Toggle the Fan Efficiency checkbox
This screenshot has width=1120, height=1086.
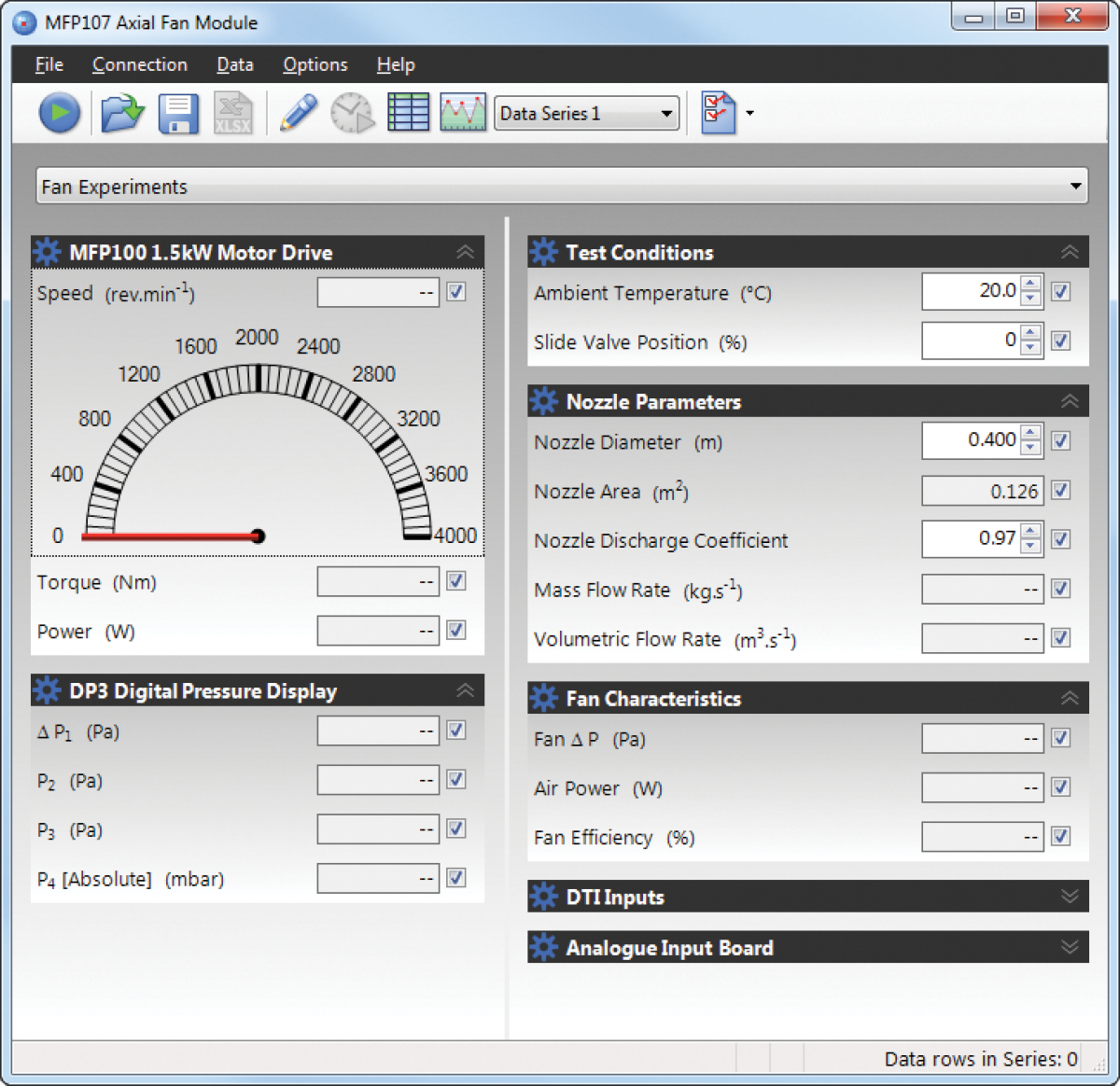(x=1061, y=837)
